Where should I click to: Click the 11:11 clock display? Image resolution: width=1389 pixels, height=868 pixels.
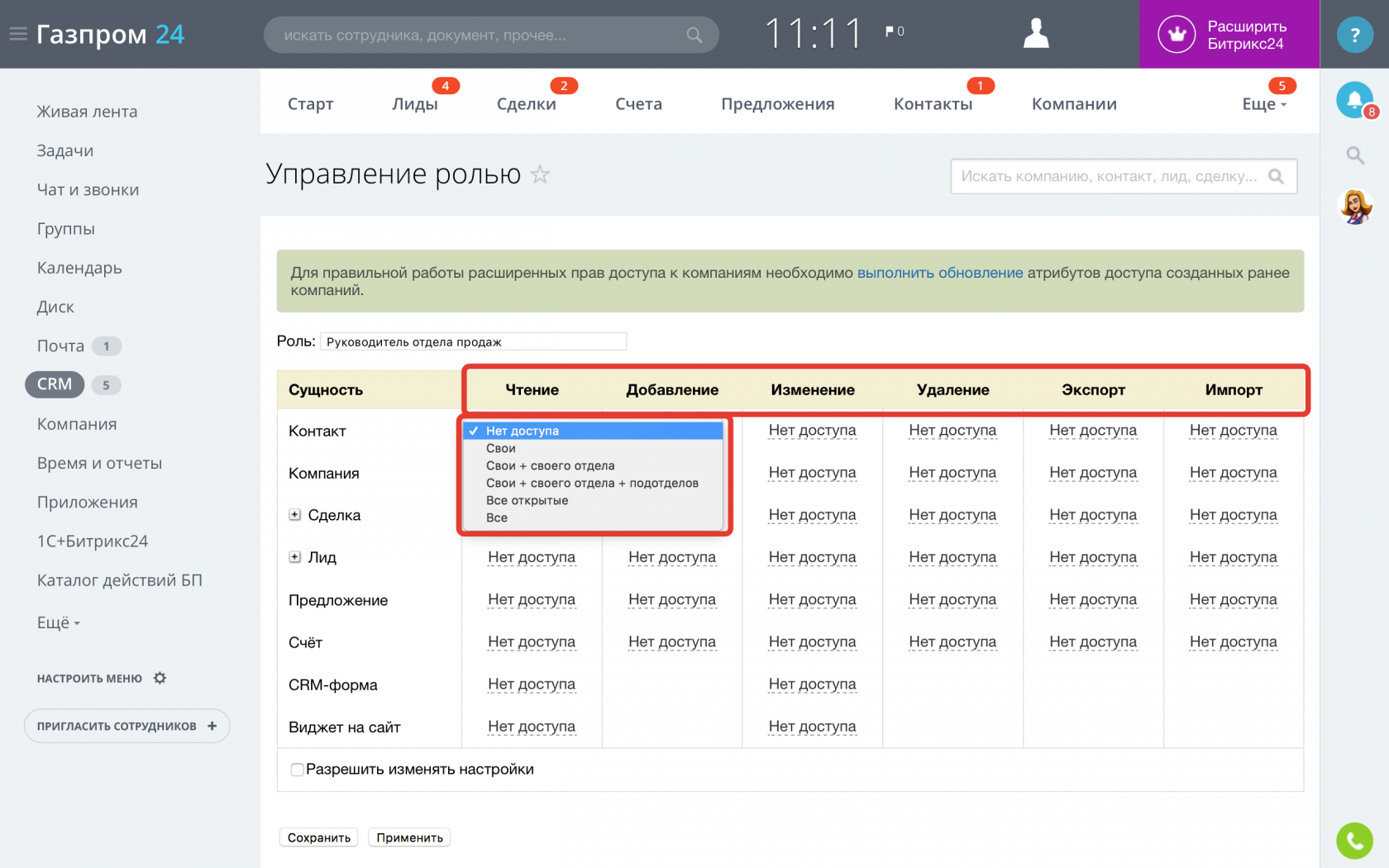(813, 34)
